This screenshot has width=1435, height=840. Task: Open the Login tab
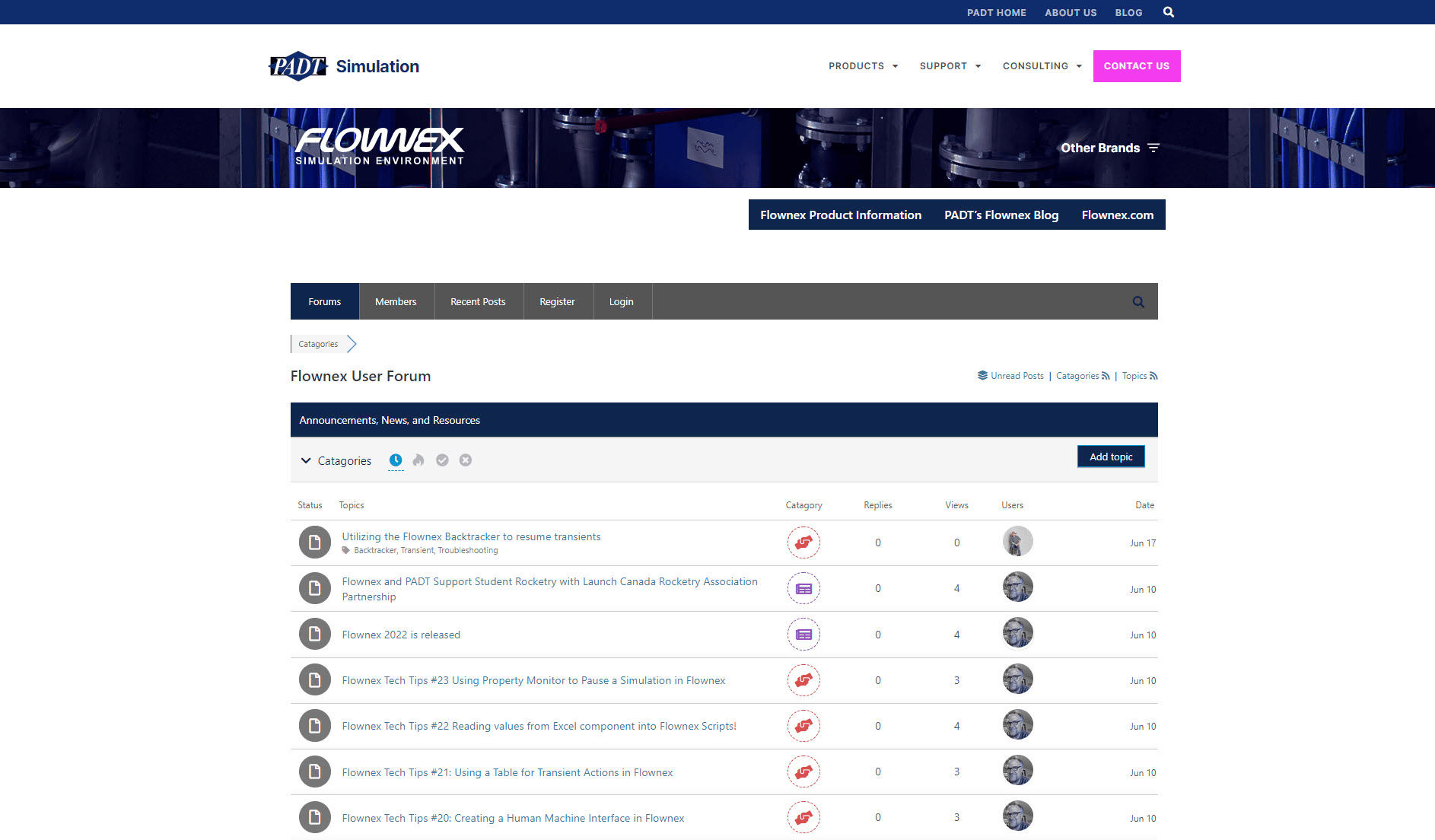click(622, 301)
